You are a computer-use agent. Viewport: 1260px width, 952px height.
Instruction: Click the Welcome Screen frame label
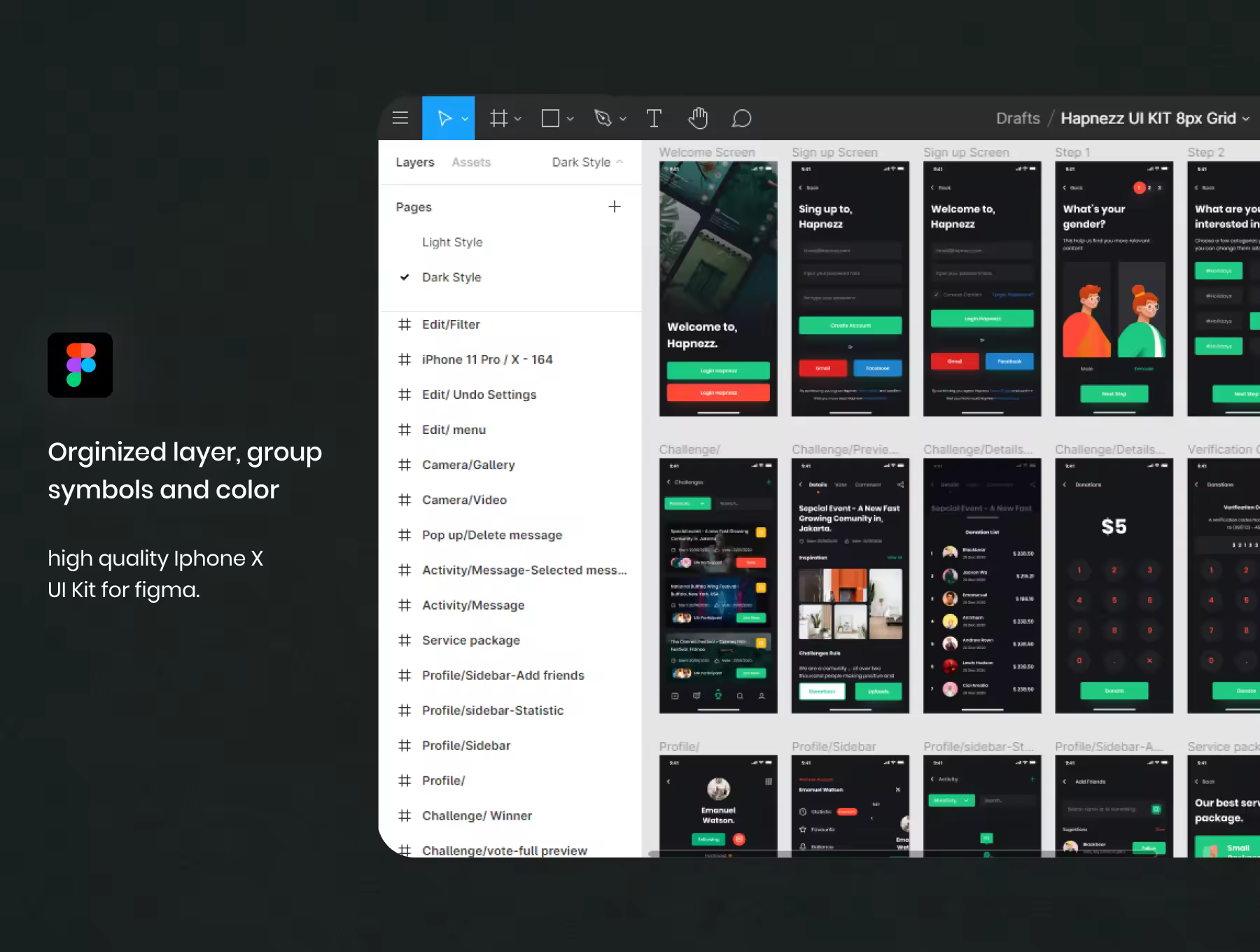(x=707, y=153)
